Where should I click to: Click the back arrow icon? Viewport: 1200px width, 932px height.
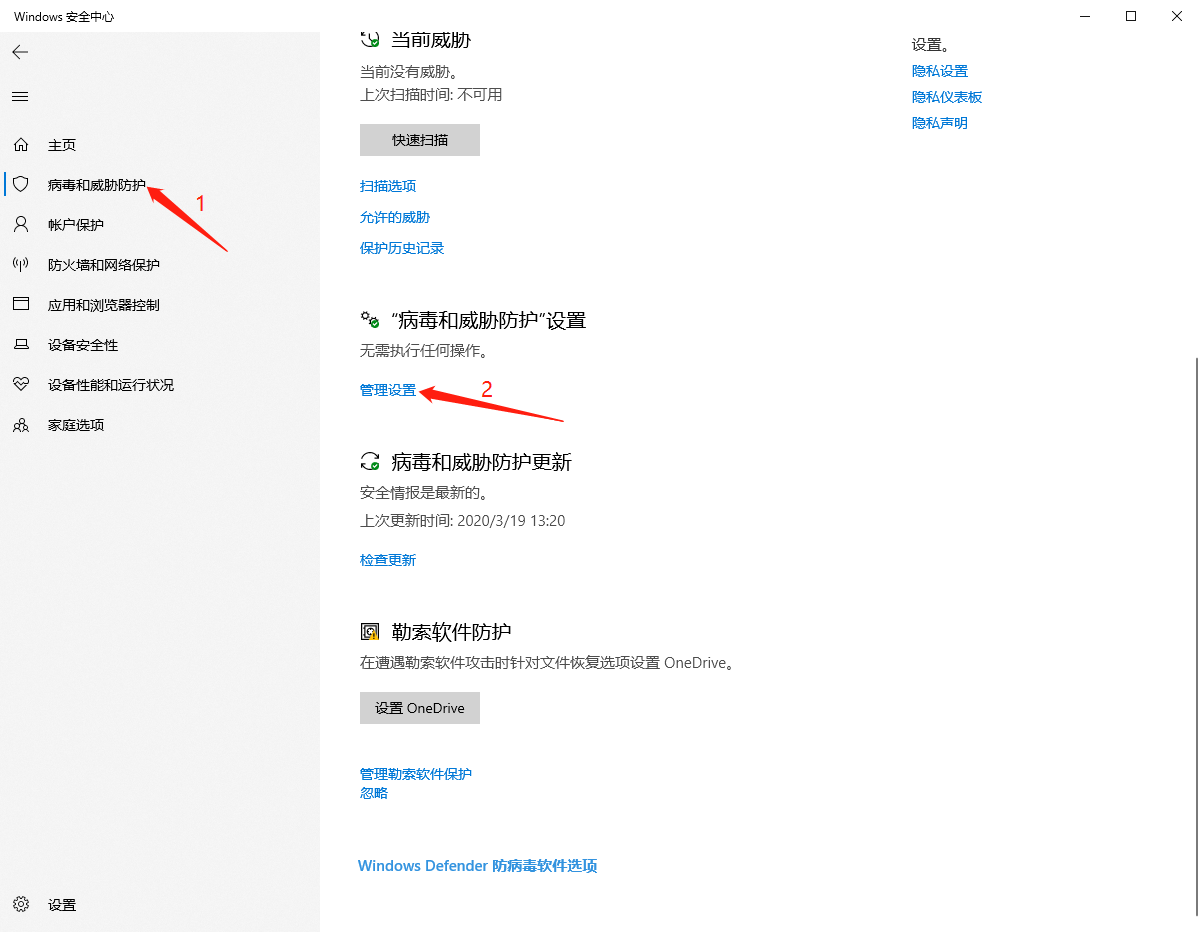tap(20, 52)
